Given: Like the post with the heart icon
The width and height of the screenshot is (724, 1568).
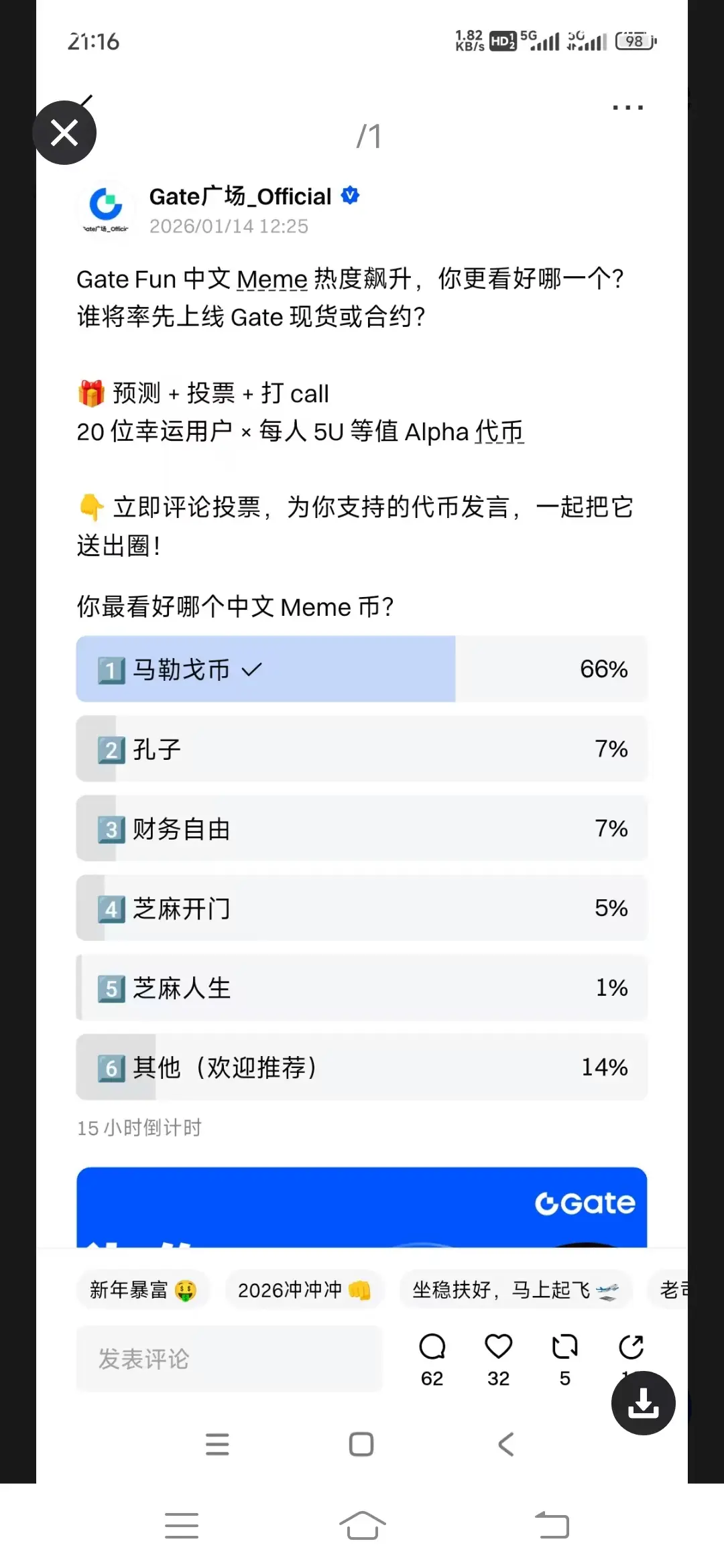Looking at the screenshot, I should (498, 1347).
